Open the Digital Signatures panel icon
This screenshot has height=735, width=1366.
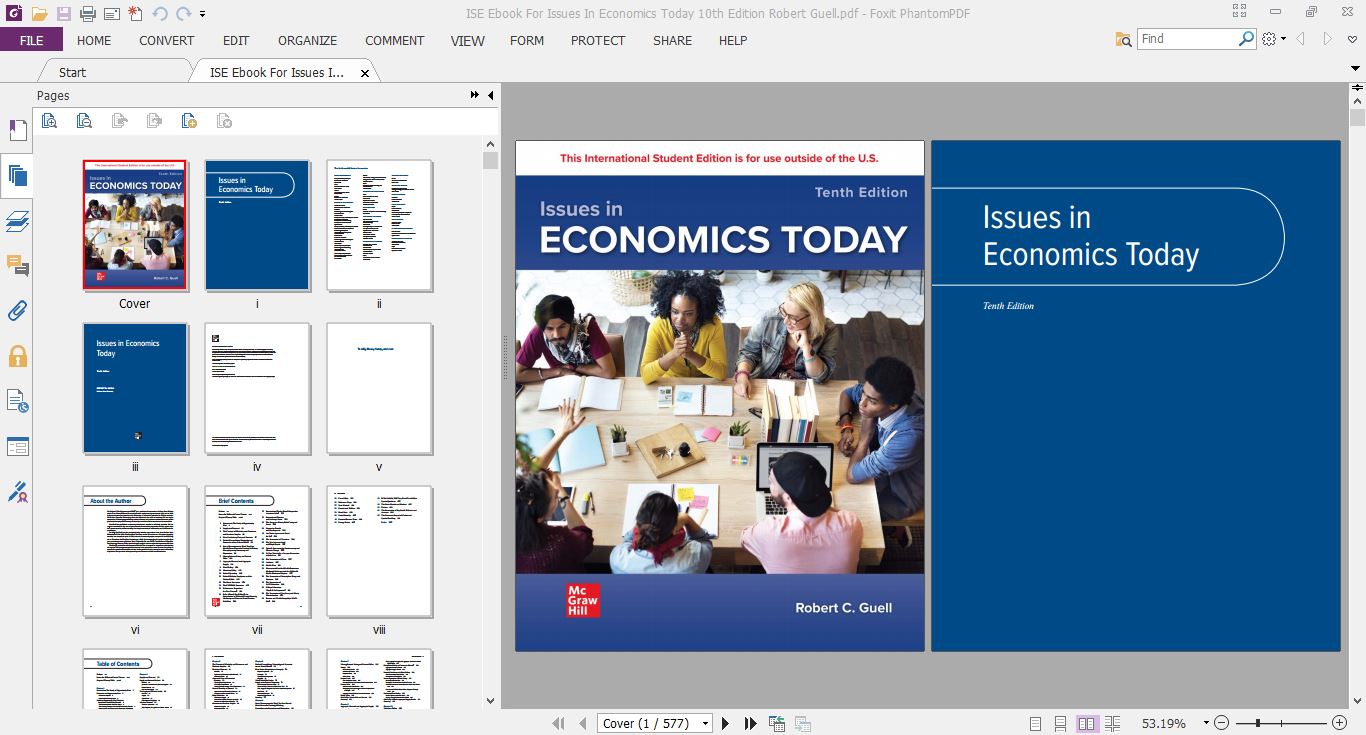pyautogui.click(x=17, y=491)
